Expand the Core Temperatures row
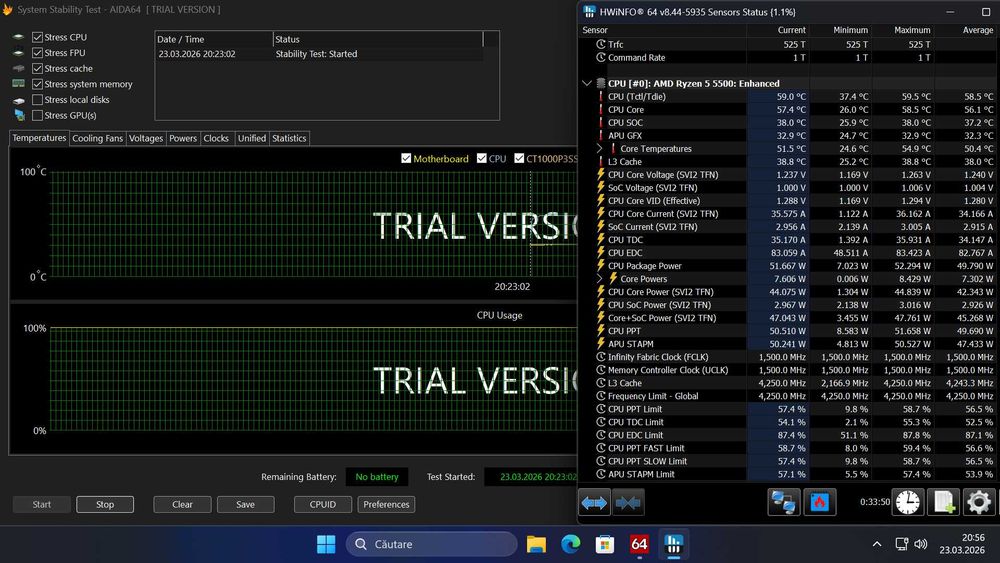Viewport: 1000px width, 563px height. (599, 149)
